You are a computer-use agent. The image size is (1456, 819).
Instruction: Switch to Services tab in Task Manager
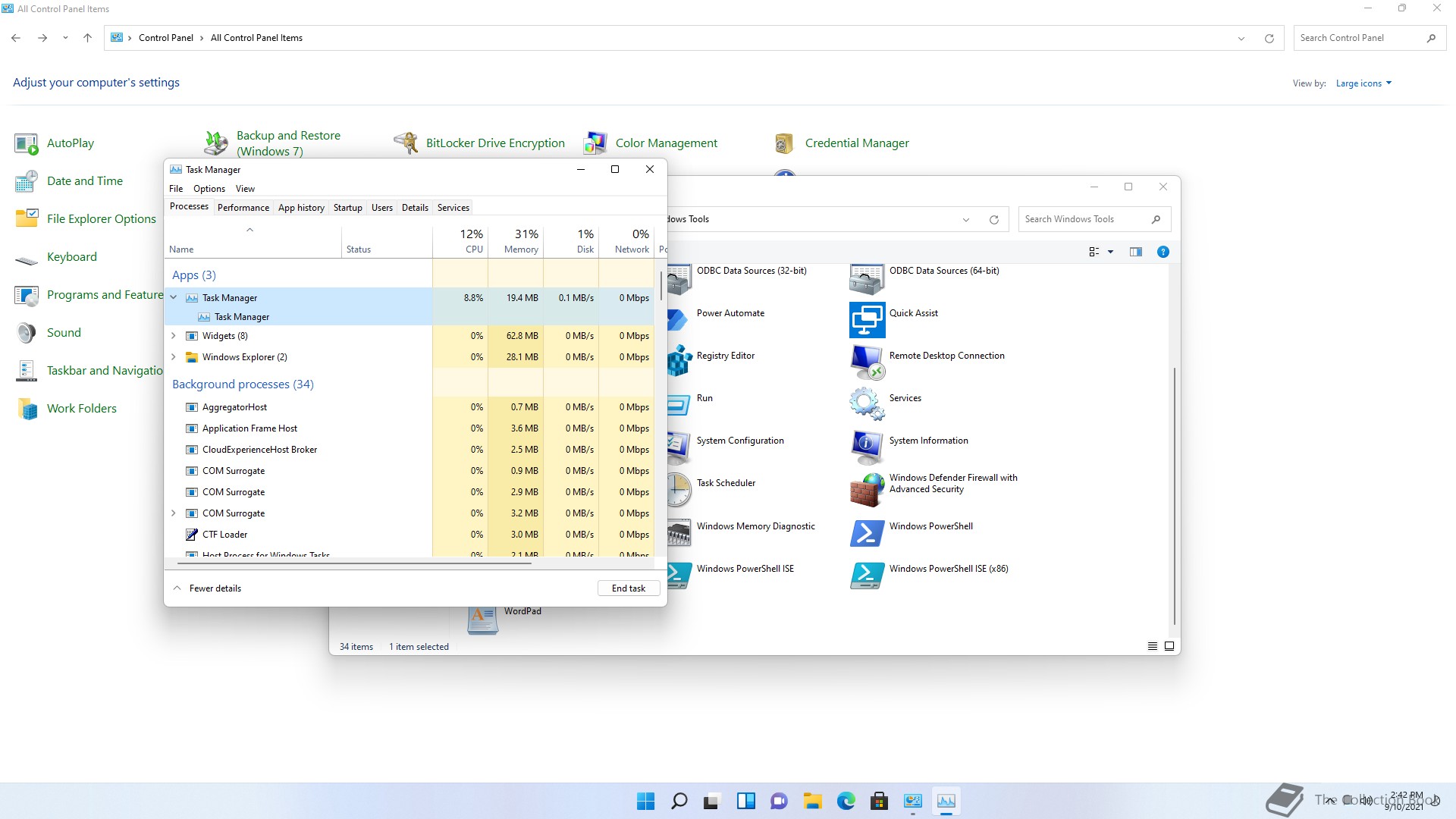tap(453, 208)
